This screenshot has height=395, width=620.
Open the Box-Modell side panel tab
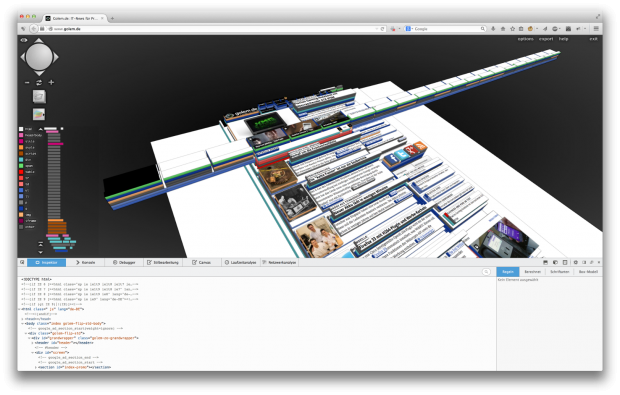pyautogui.click(x=588, y=272)
